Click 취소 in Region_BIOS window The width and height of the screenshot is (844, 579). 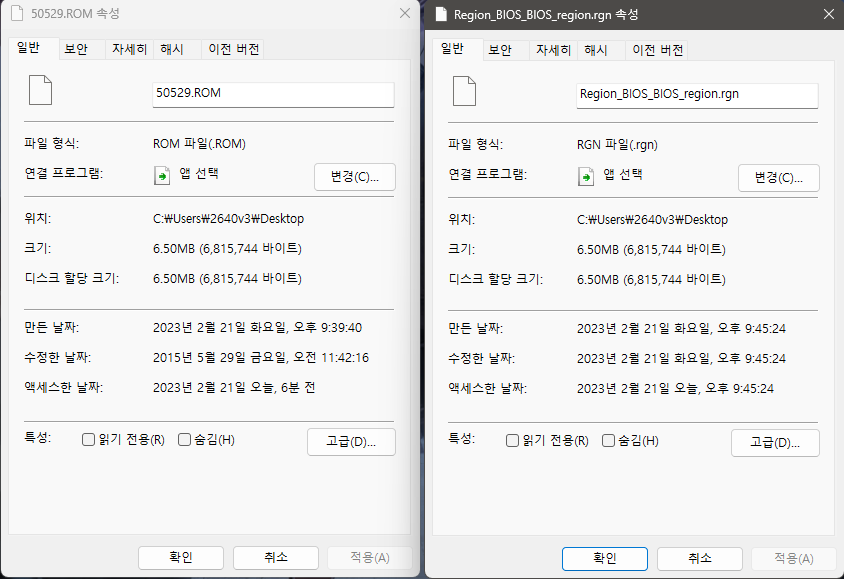(x=700, y=559)
